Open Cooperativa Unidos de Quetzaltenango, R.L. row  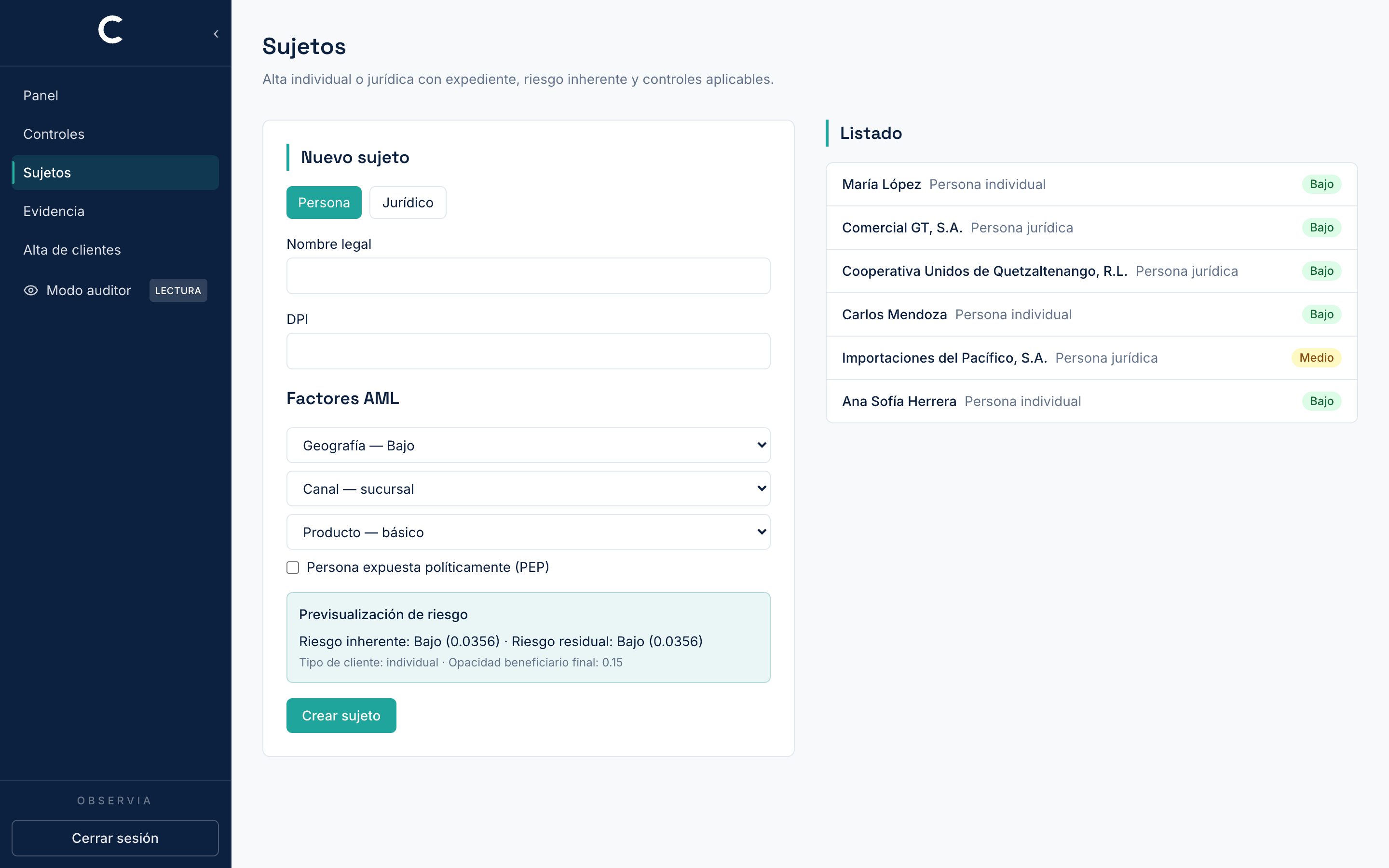1091,271
